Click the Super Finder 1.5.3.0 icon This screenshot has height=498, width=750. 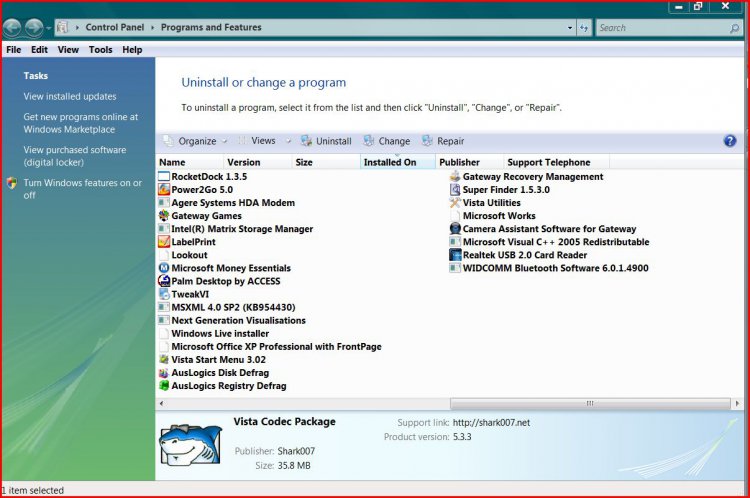[x=455, y=189]
